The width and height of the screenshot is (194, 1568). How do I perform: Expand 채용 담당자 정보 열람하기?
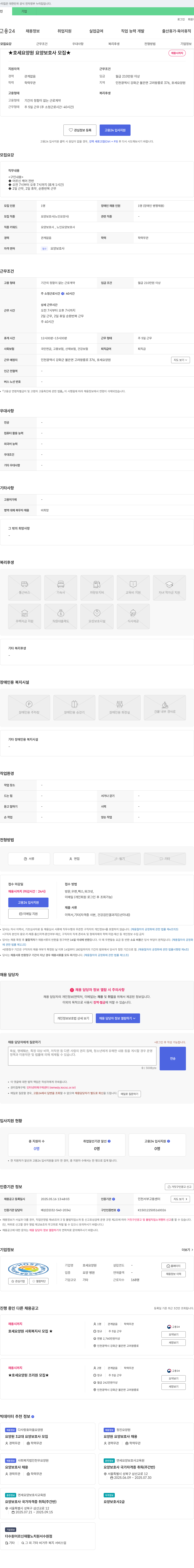(118, 1018)
